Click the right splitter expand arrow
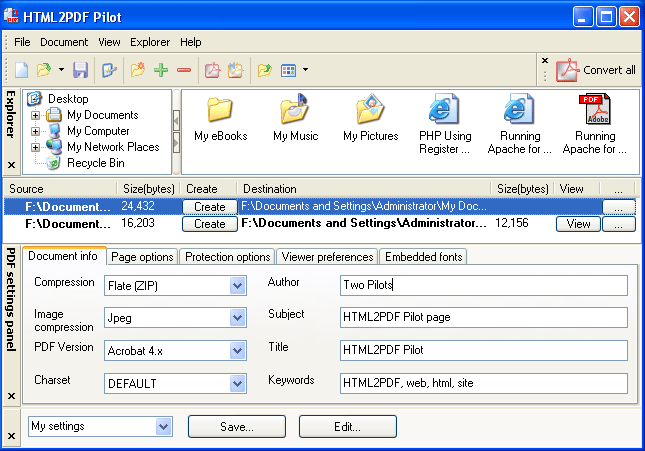645x451 pixels. 176,143
